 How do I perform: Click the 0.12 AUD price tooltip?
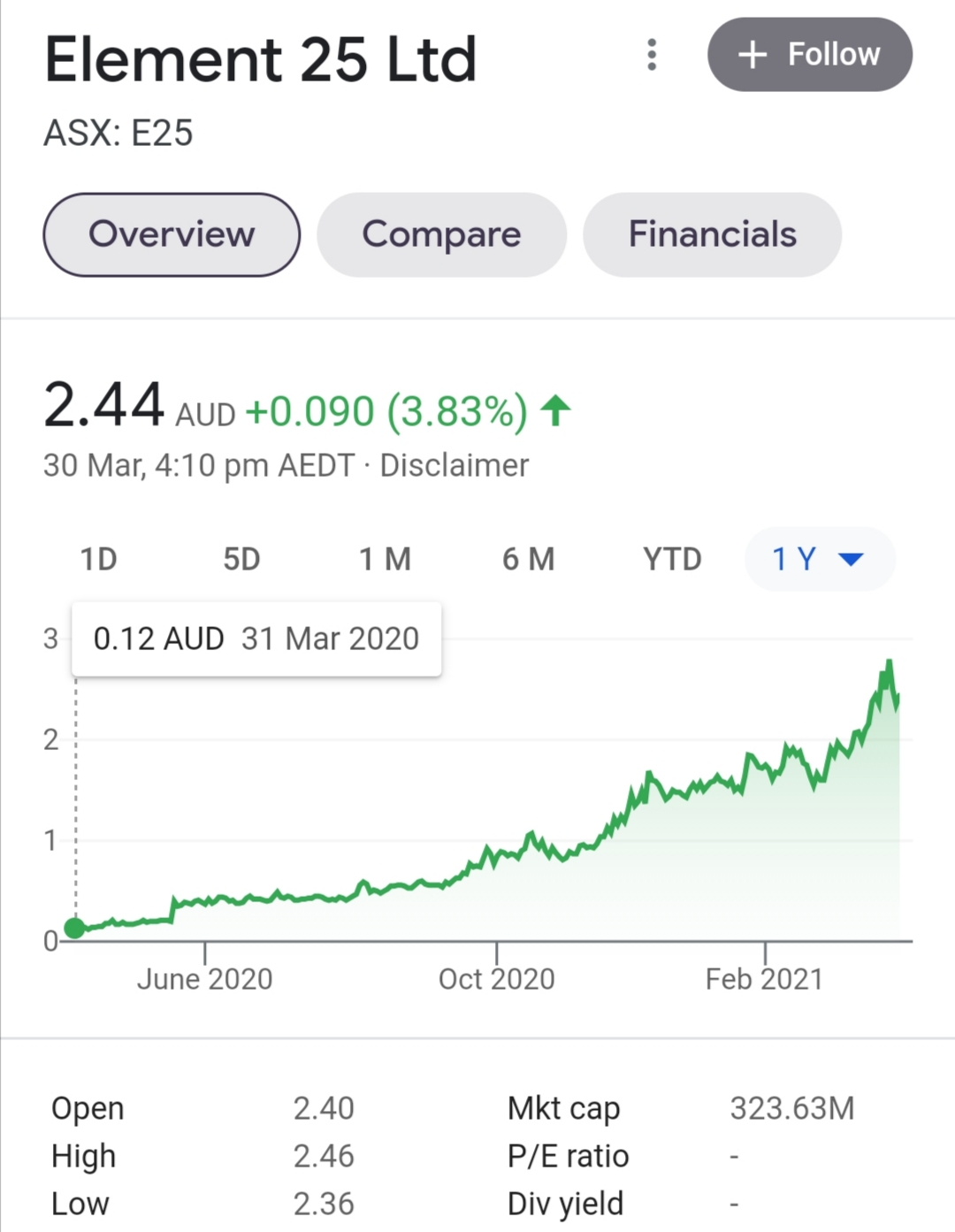pyautogui.click(x=256, y=639)
